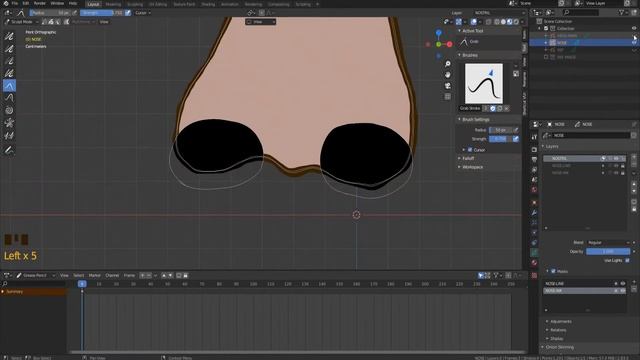Toggle visibility of NOSE LINE mask
This screenshot has height=360, width=640.
[x=623, y=283]
